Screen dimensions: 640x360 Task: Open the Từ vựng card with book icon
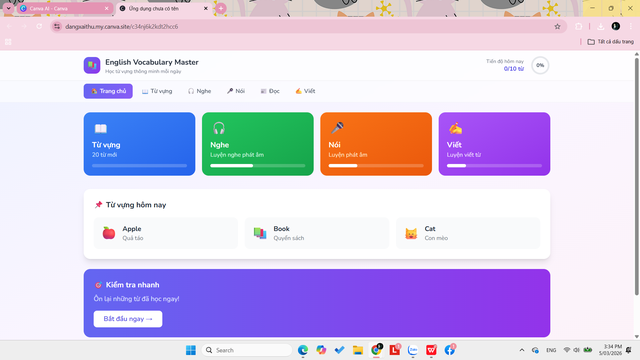click(140, 144)
